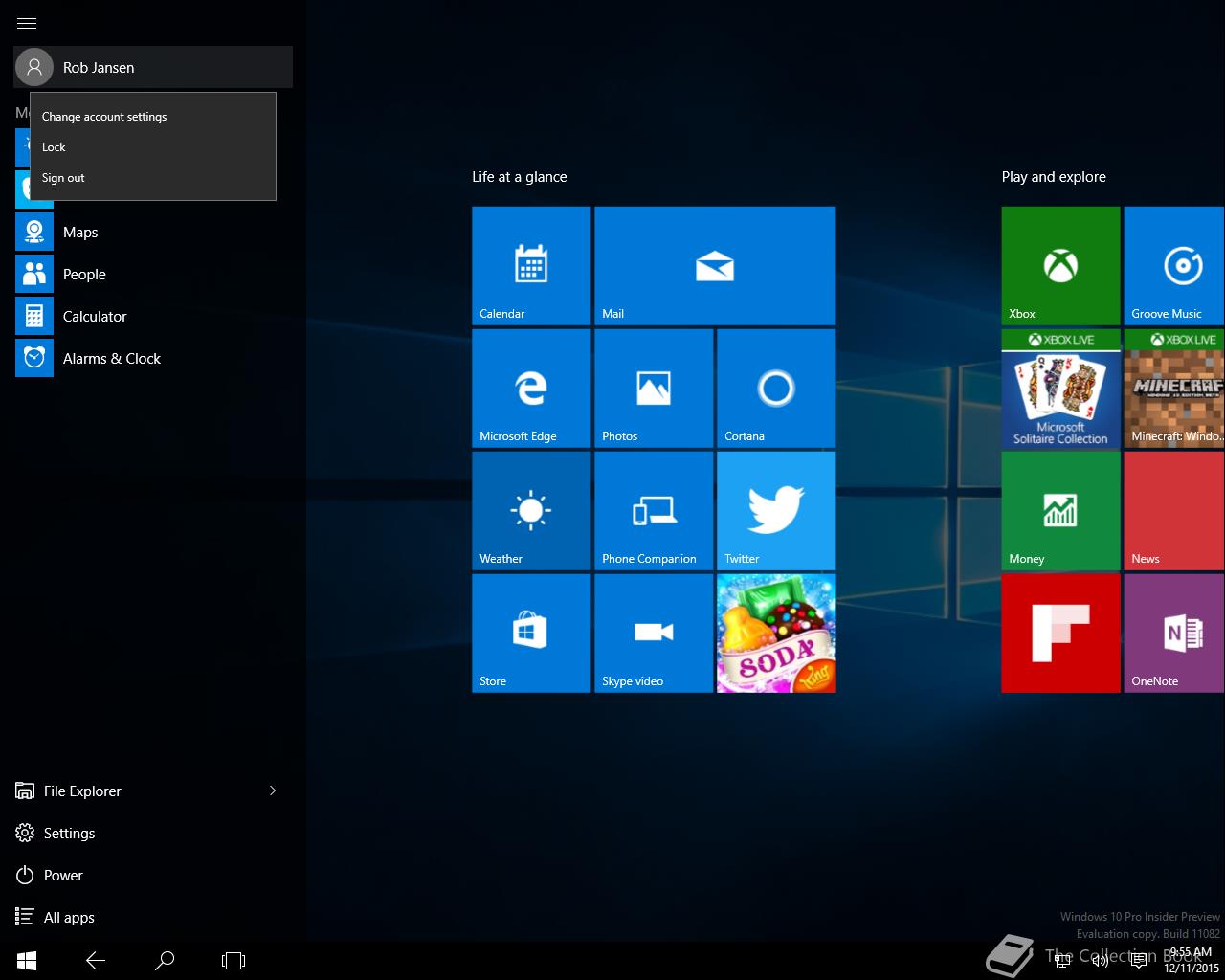Open the taskbar Search icon

165,960
